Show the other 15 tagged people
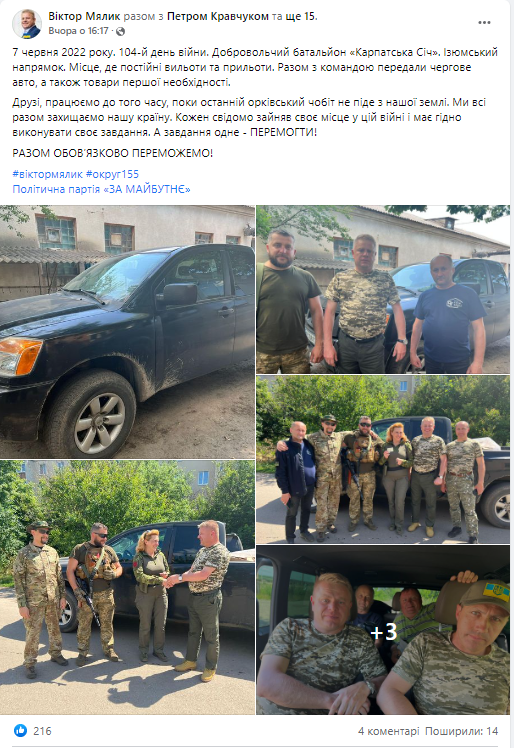The image size is (514, 748). [300, 16]
